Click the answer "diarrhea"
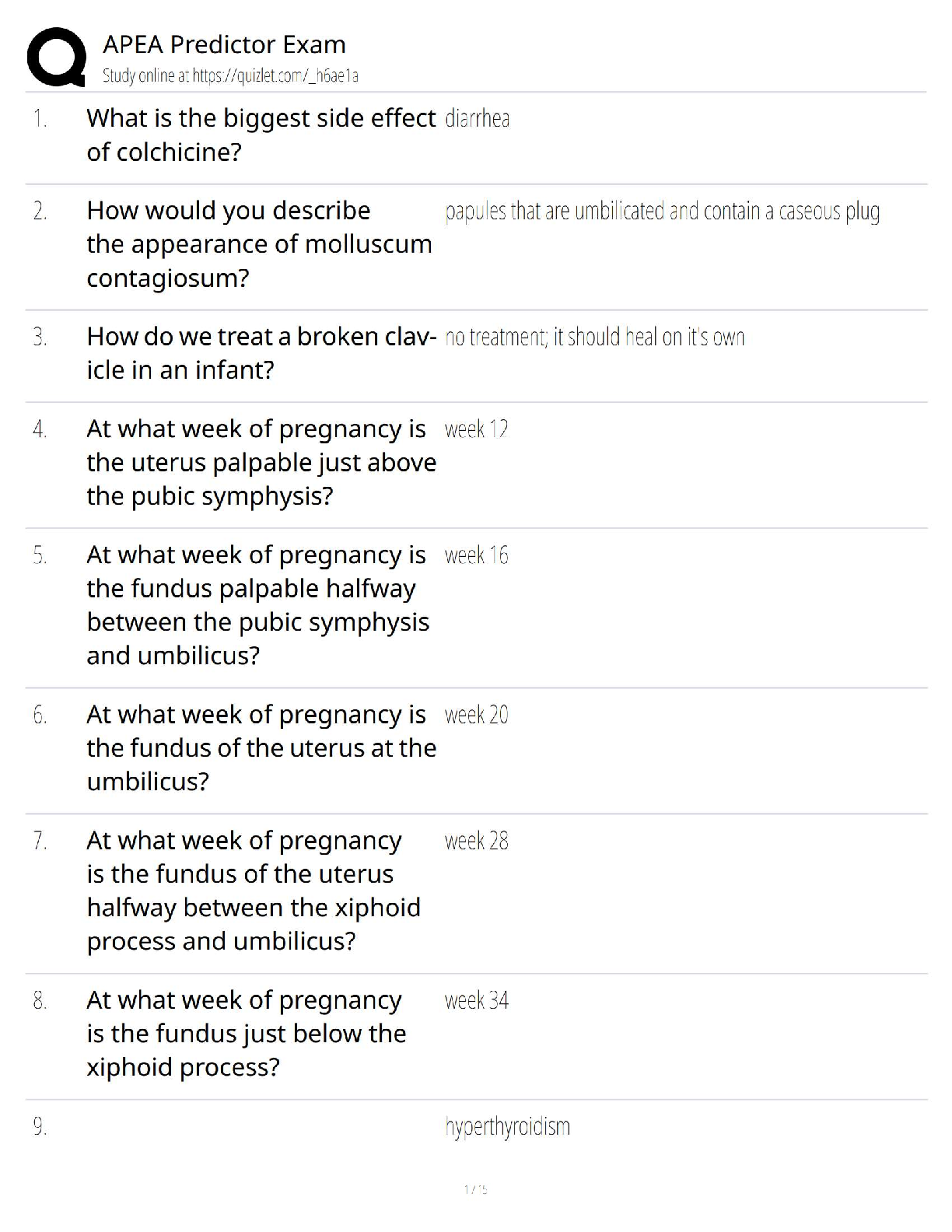The height and width of the screenshot is (1232, 952). [x=477, y=119]
